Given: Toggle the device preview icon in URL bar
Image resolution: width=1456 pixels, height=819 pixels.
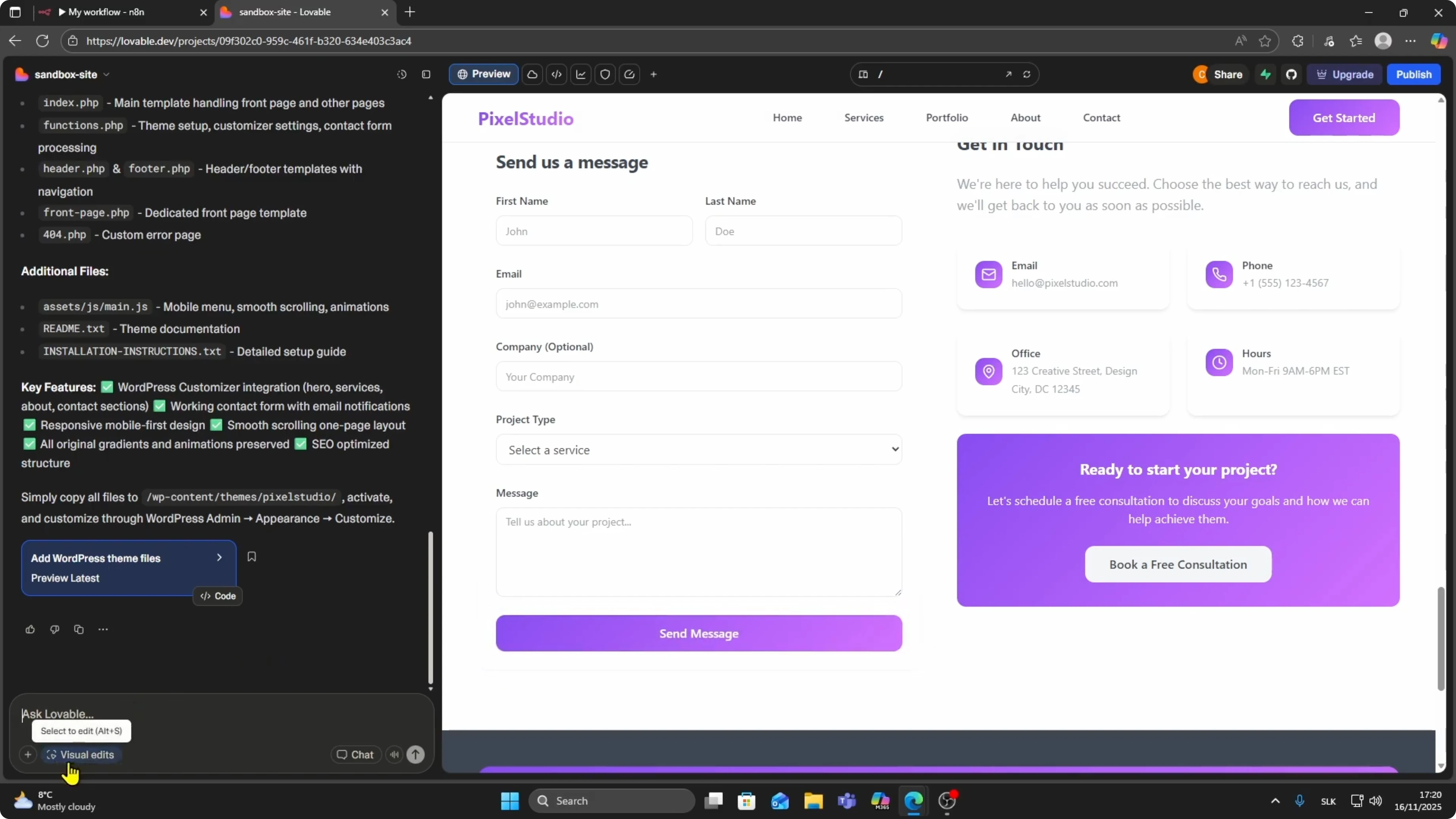Looking at the screenshot, I should (x=863, y=75).
